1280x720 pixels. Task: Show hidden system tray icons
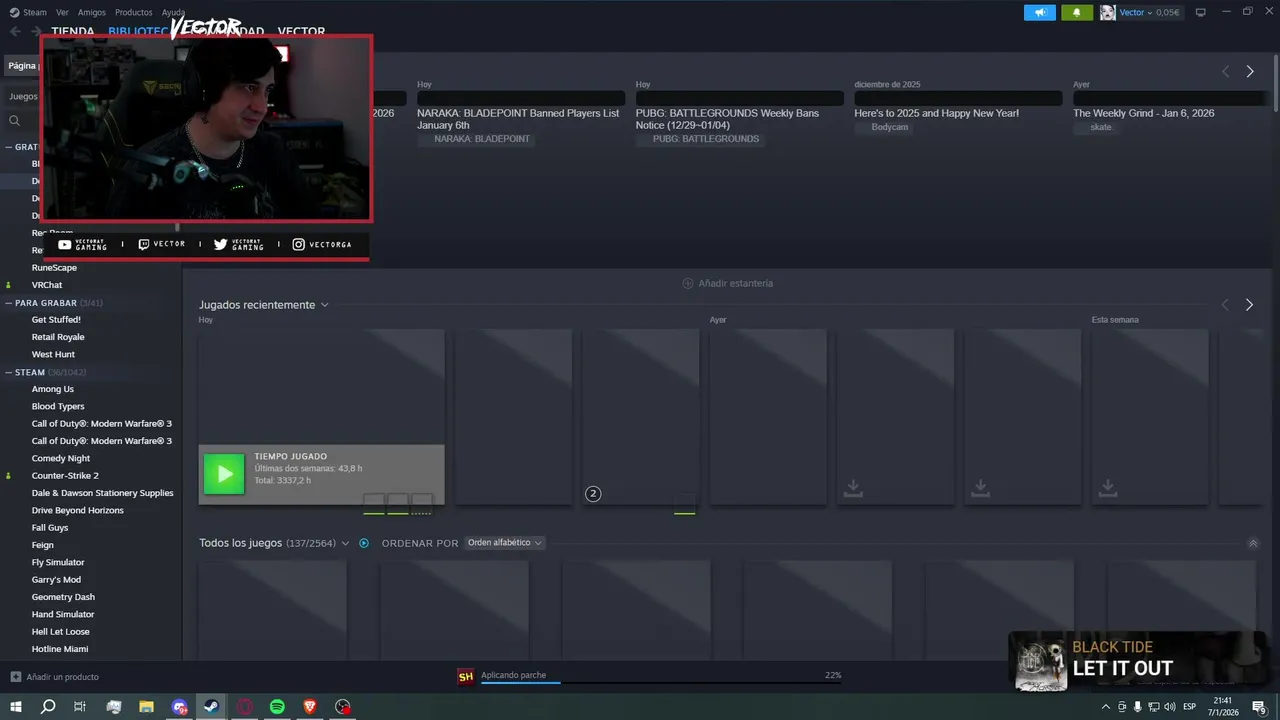1105,707
